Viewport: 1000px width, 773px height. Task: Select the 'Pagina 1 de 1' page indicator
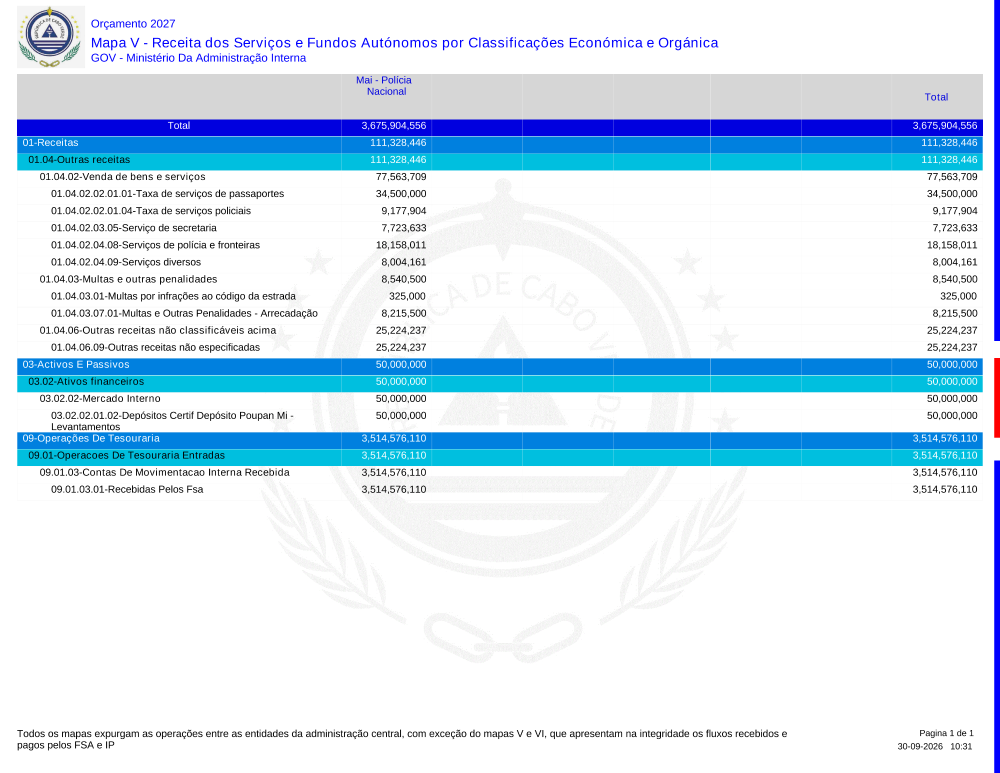pyautogui.click(x=946, y=733)
